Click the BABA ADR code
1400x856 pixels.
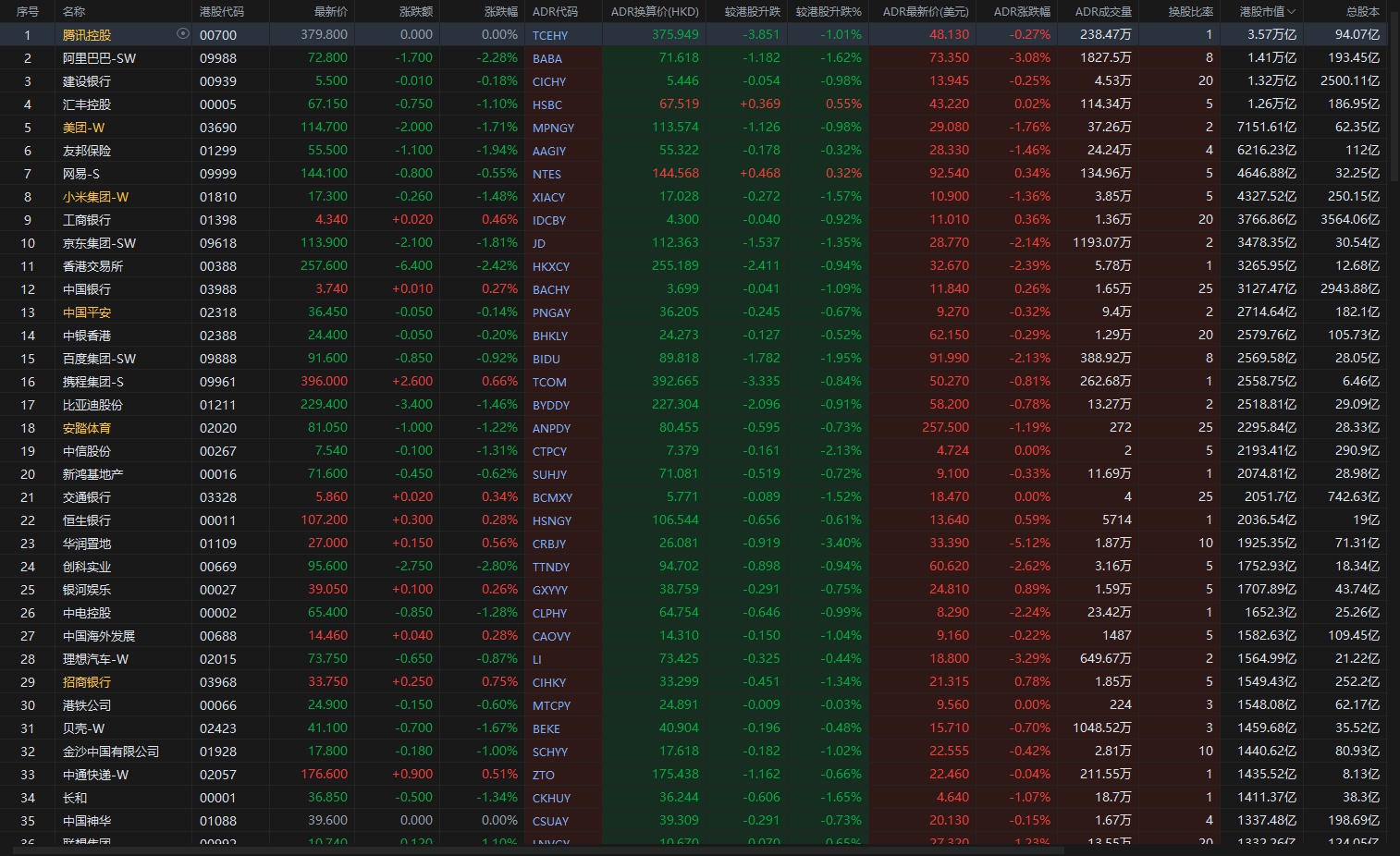(x=546, y=58)
